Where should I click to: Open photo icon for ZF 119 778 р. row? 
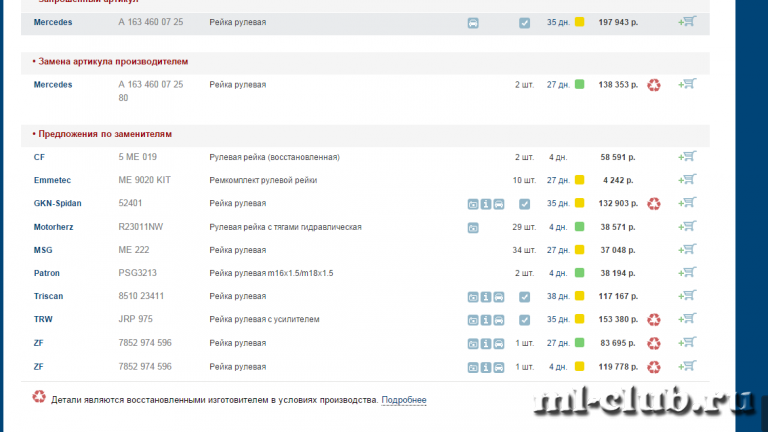click(473, 367)
